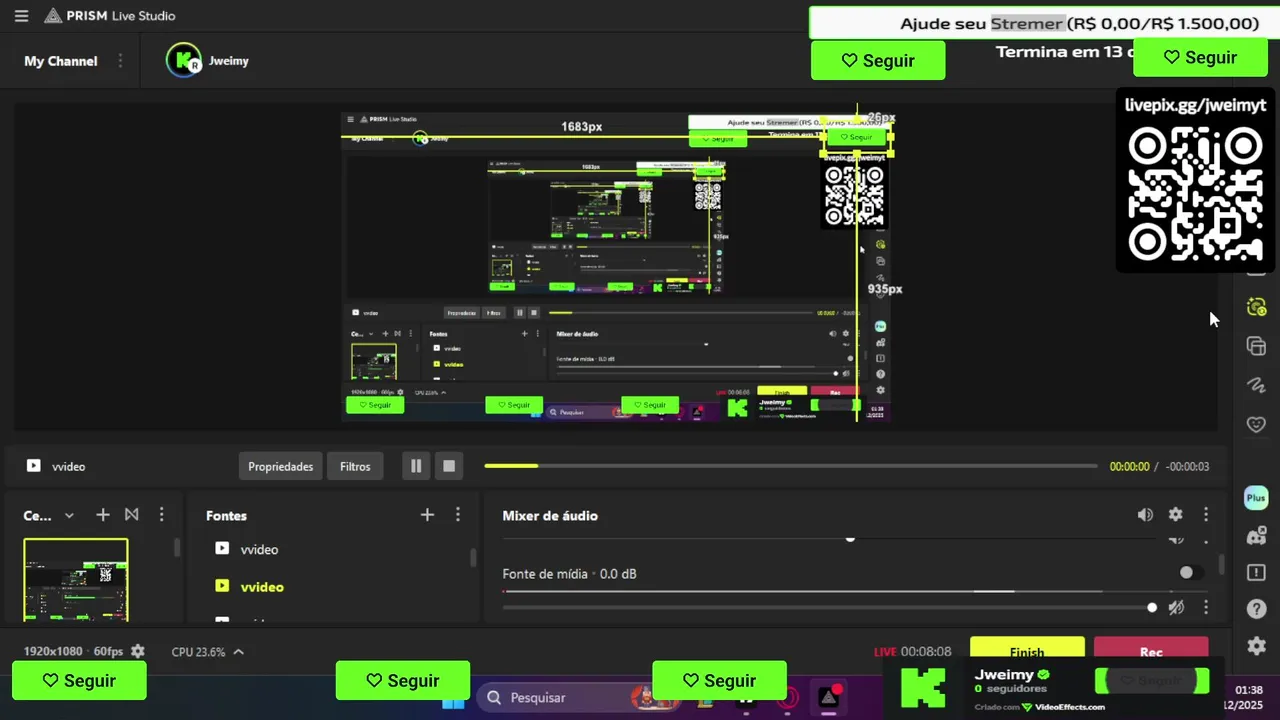Click the audio mixer scrollbar

click(1221, 565)
